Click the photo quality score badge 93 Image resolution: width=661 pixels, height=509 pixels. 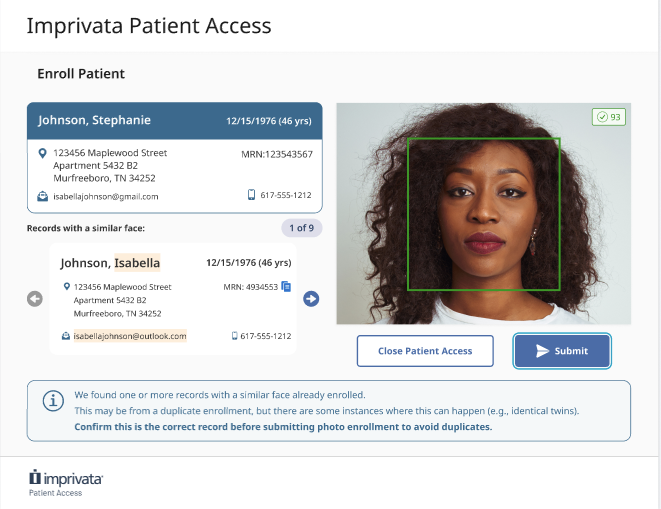pyautogui.click(x=609, y=117)
